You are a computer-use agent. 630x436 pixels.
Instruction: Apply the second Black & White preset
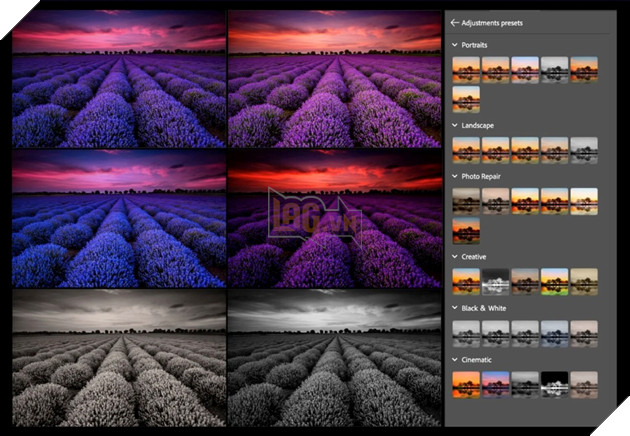coord(495,334)
